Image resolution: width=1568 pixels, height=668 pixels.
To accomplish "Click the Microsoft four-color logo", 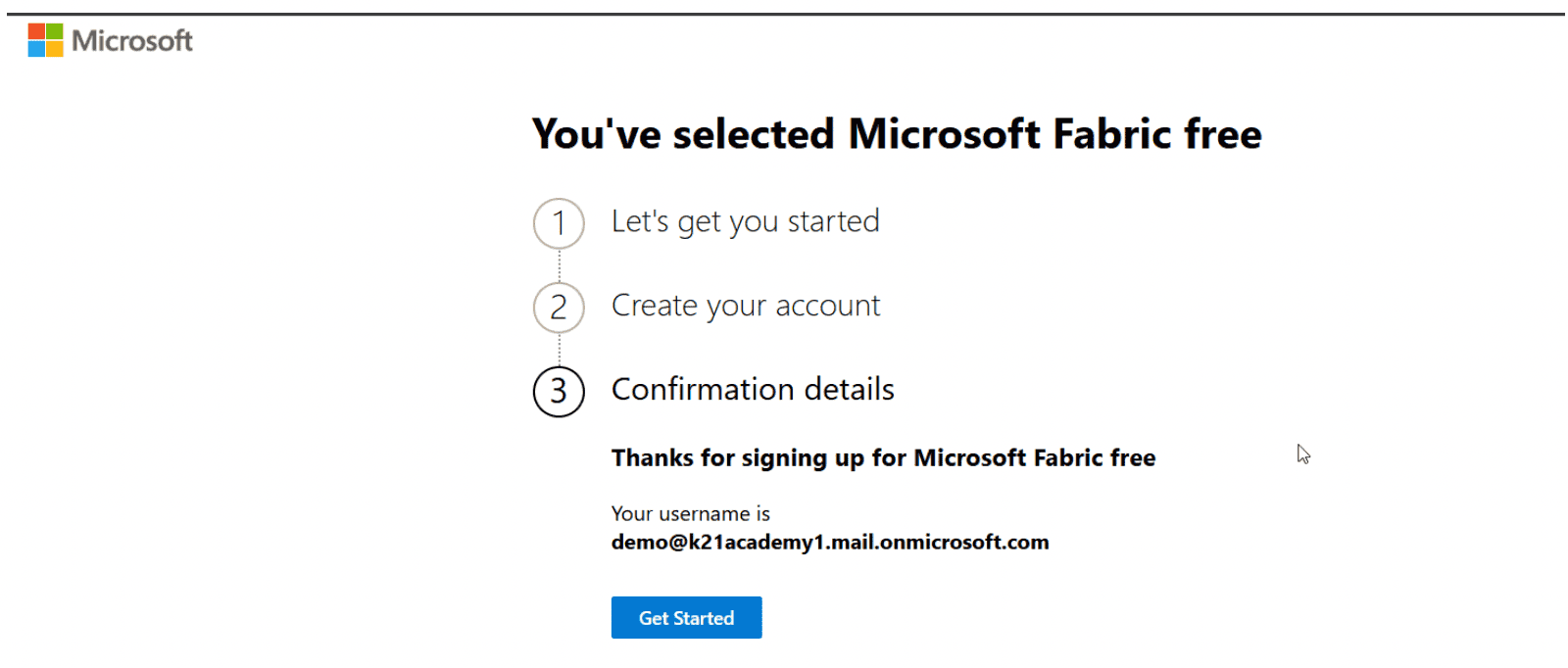I will pyautogui.click(x=45, y=40).
